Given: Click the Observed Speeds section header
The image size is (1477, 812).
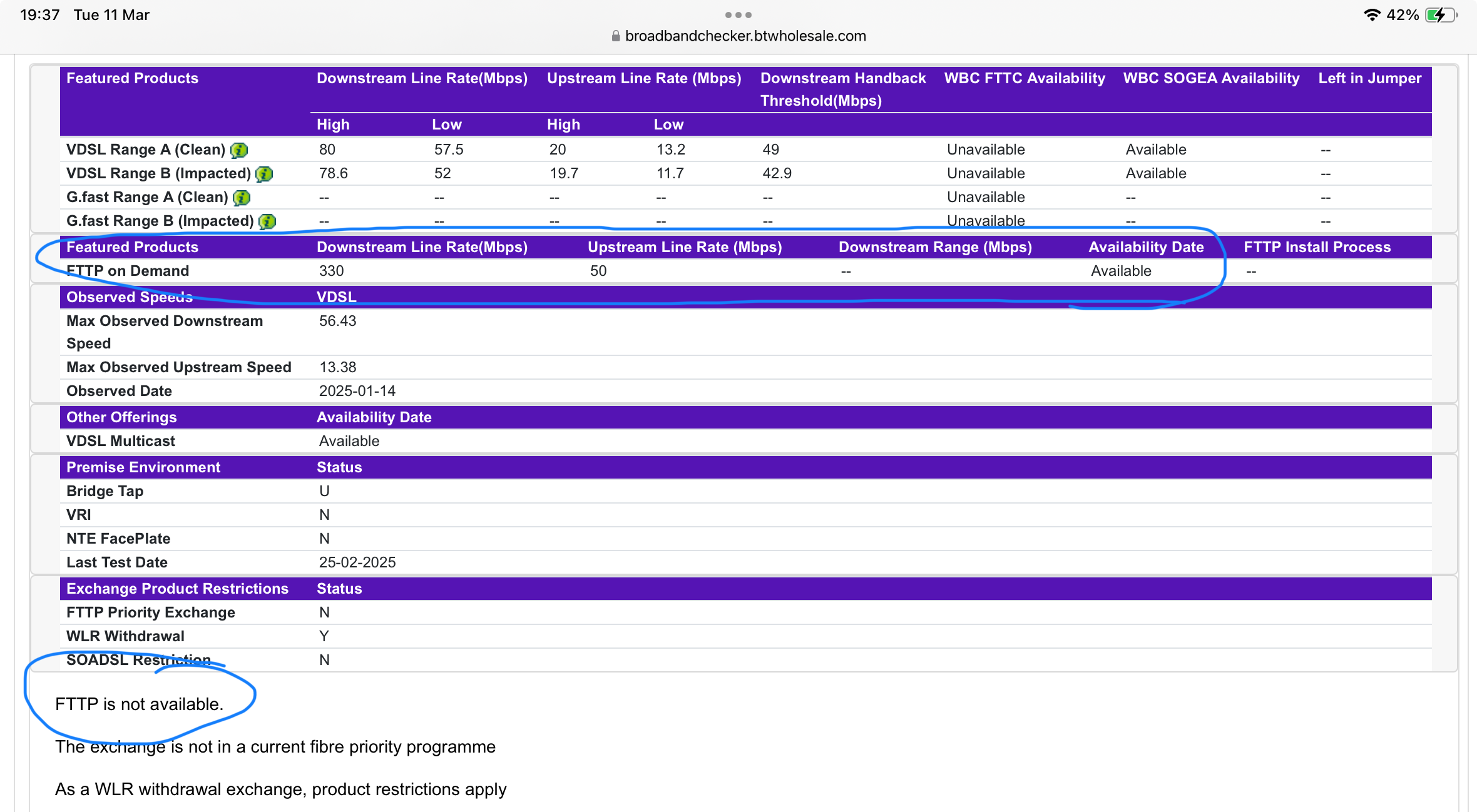Looking at the screenshot, I should [x=130, y=297].
